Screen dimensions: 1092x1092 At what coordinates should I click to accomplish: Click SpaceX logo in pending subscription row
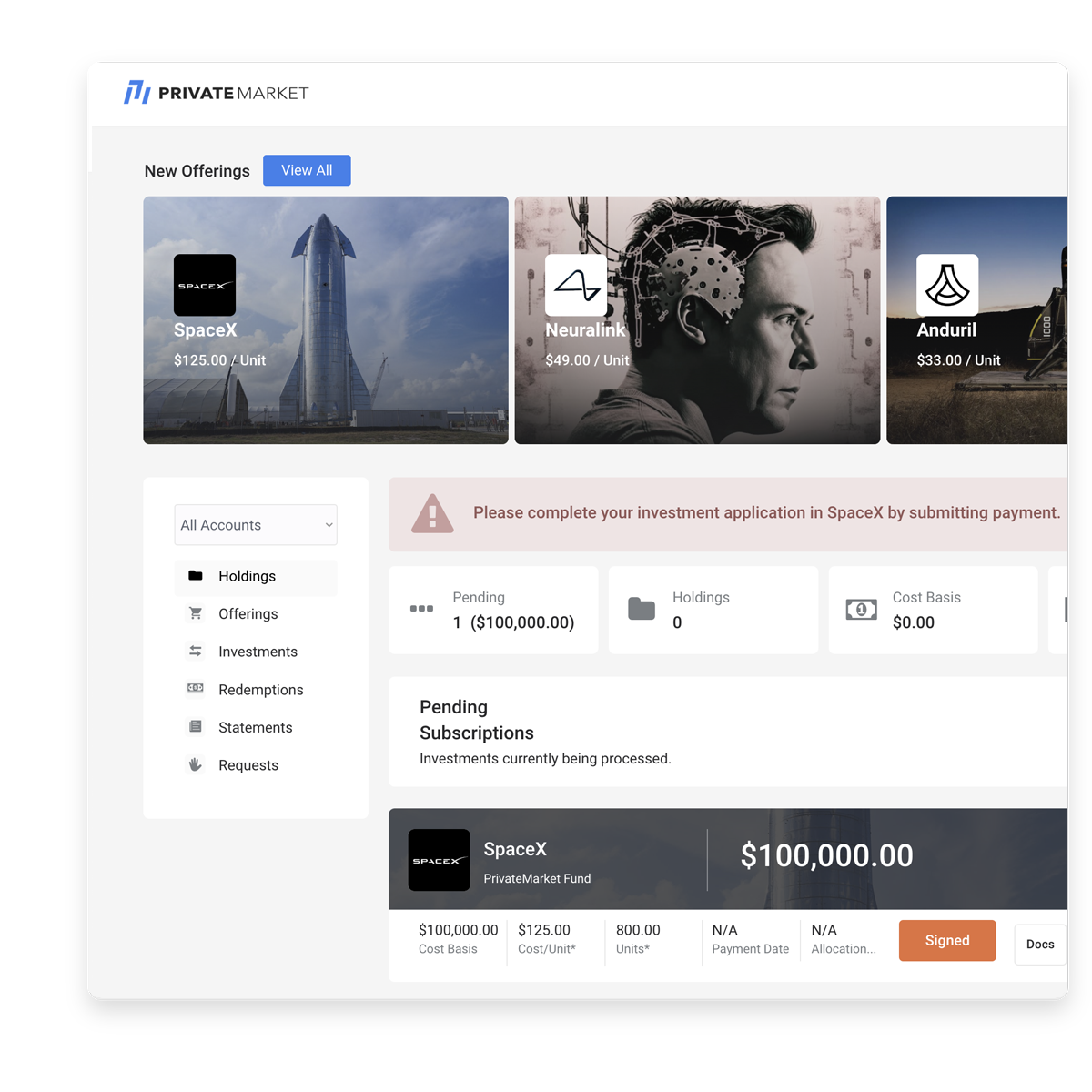click(440, 860)
